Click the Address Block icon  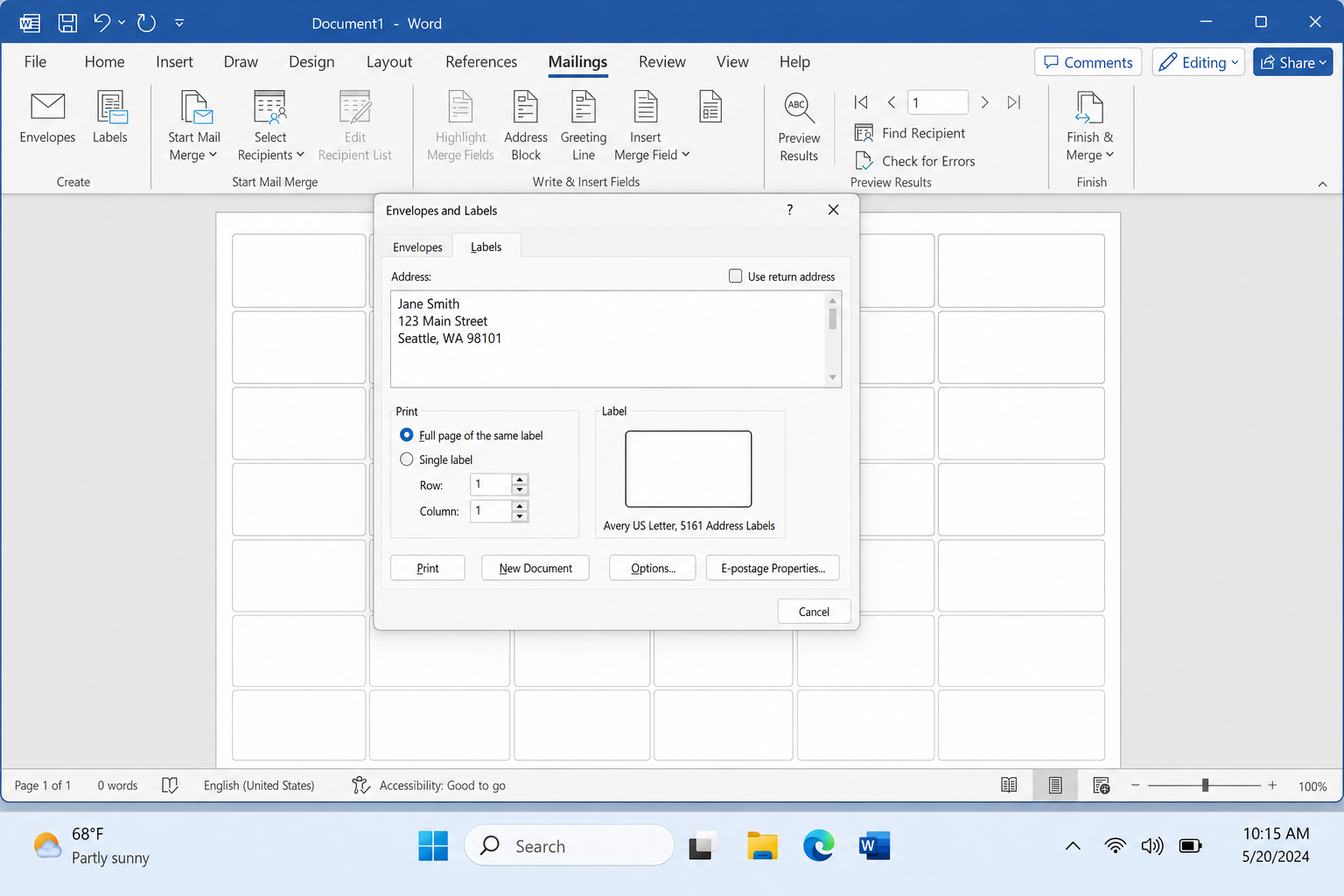coord(526,127)
